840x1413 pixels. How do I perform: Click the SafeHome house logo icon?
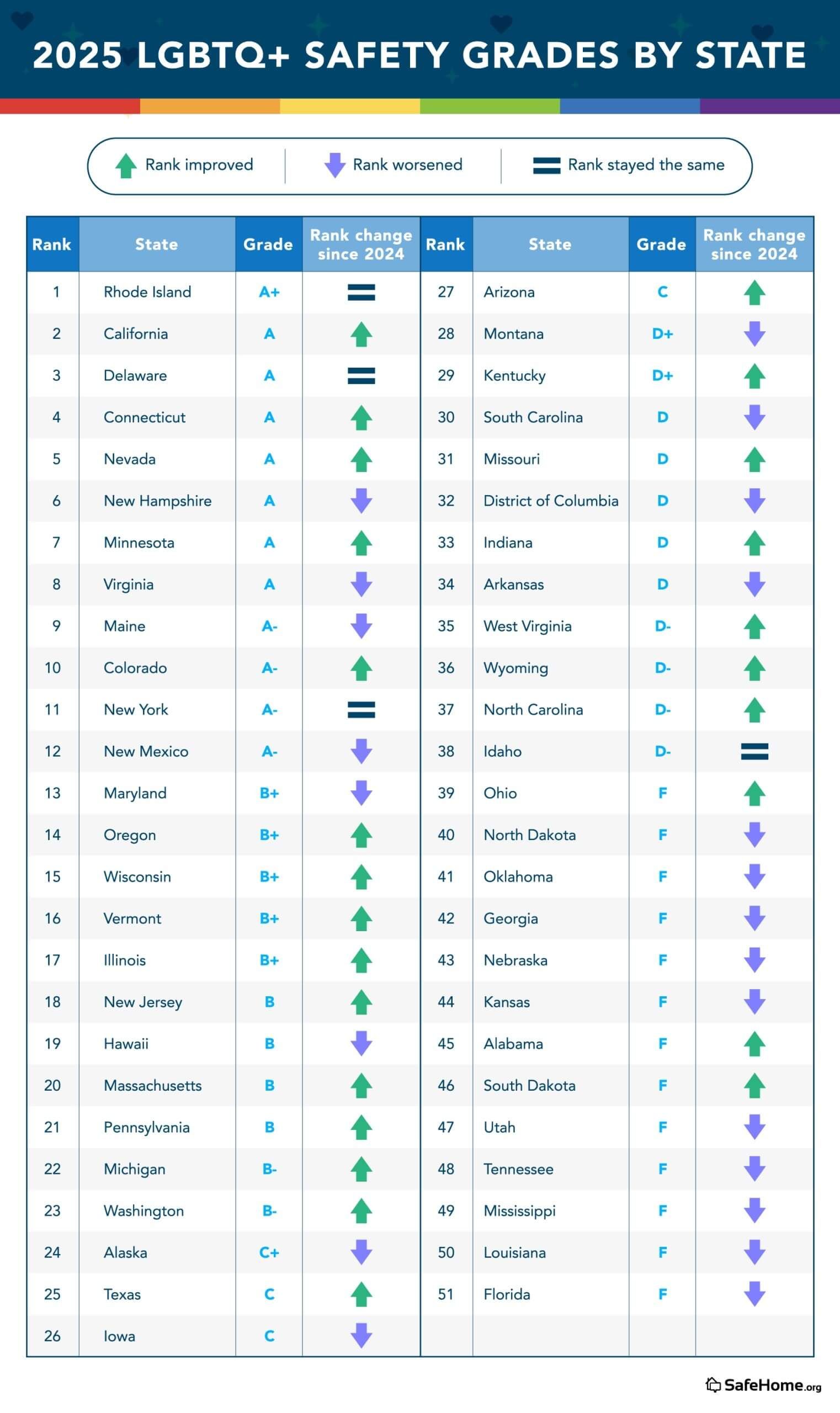coord(713,1384)
